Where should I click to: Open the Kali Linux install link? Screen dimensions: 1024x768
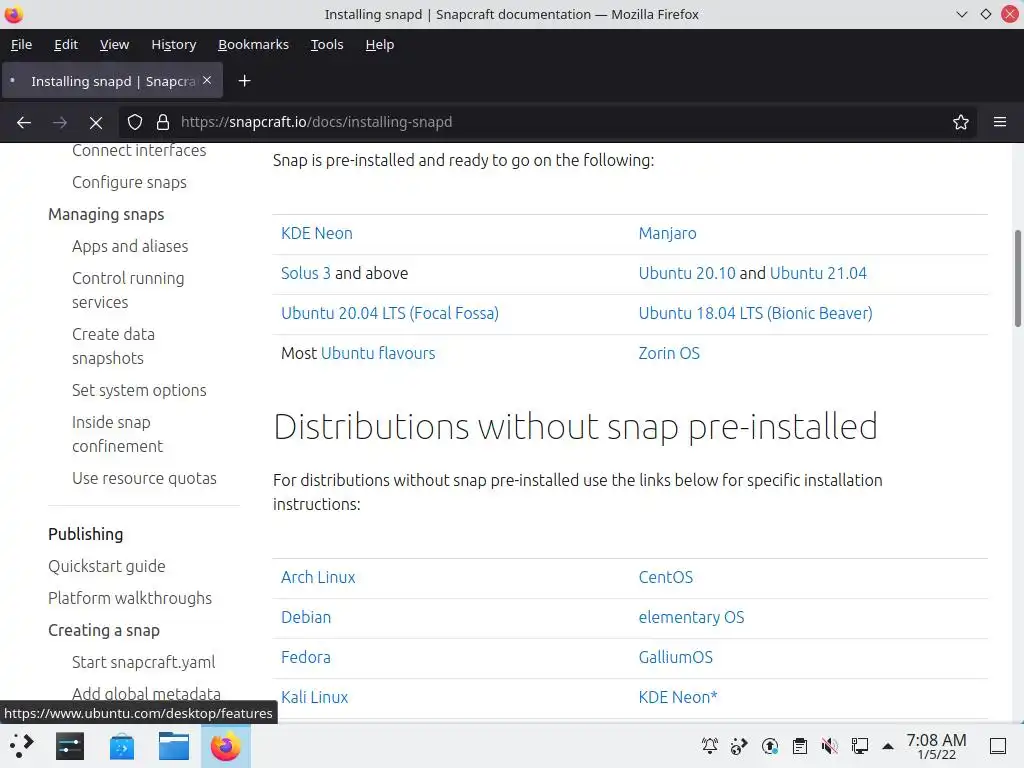pos(314,697)
